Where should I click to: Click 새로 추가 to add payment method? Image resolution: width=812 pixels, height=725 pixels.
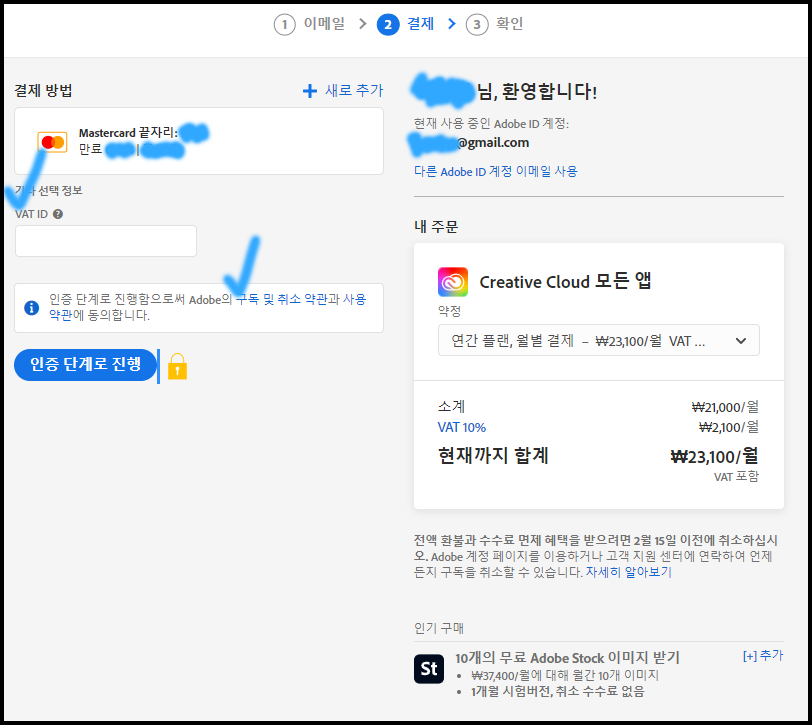point(354,91)
